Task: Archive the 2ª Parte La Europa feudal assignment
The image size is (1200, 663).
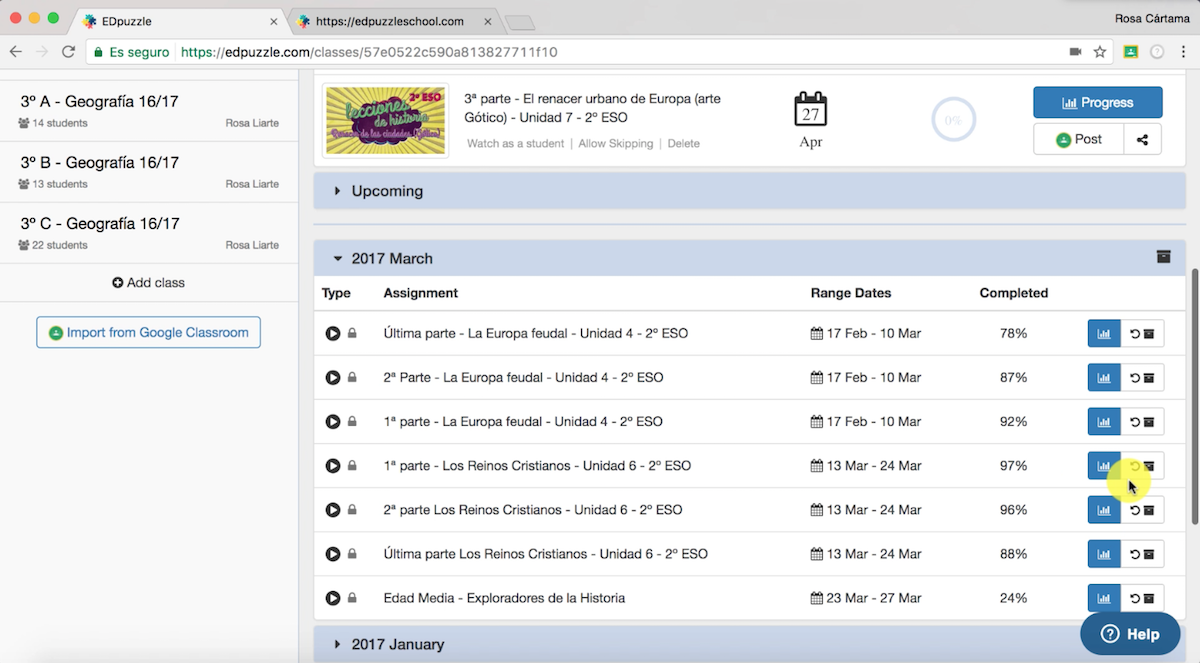Action: [x=1142, y=378]
